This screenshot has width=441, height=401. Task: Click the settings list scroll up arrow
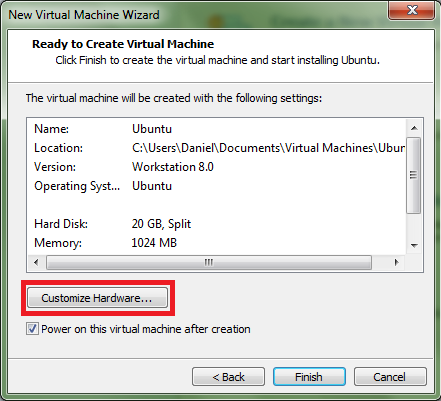pos(414,128)
